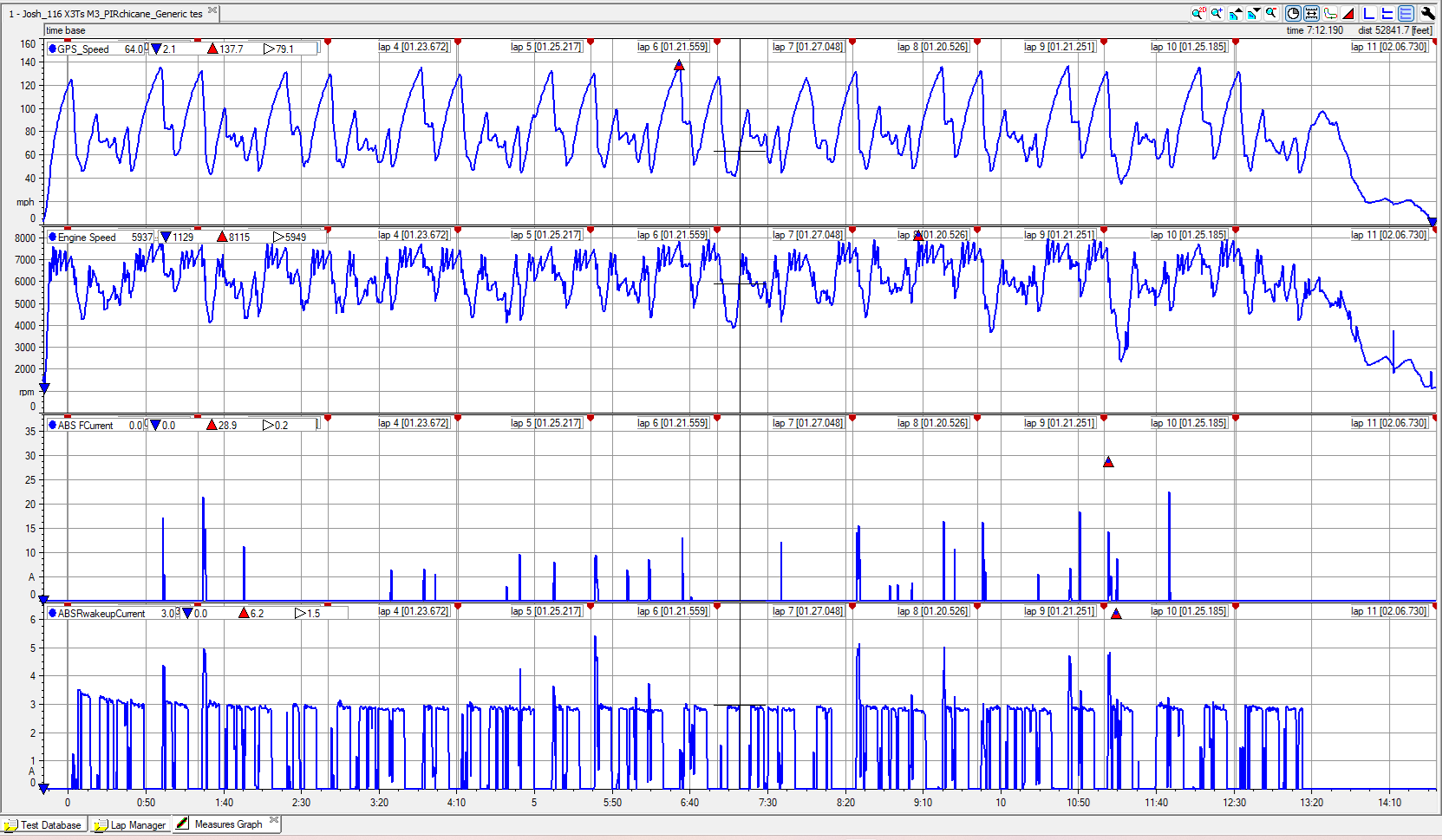Toggle the stacked multi-graph layout button

(x=1406, y=13)
